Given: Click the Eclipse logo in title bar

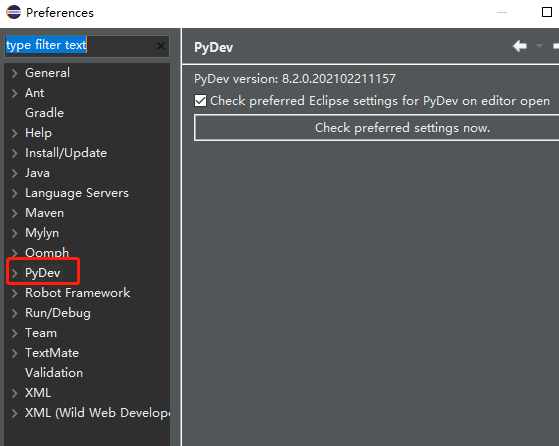Looking at the screenshot, I should 14,12.
